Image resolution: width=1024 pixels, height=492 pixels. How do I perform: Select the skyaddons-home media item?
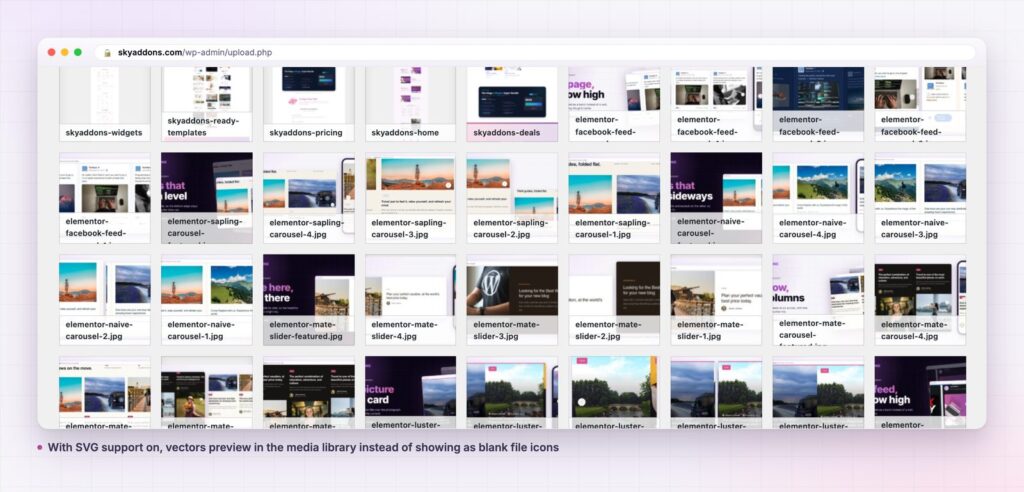(411, 104)
